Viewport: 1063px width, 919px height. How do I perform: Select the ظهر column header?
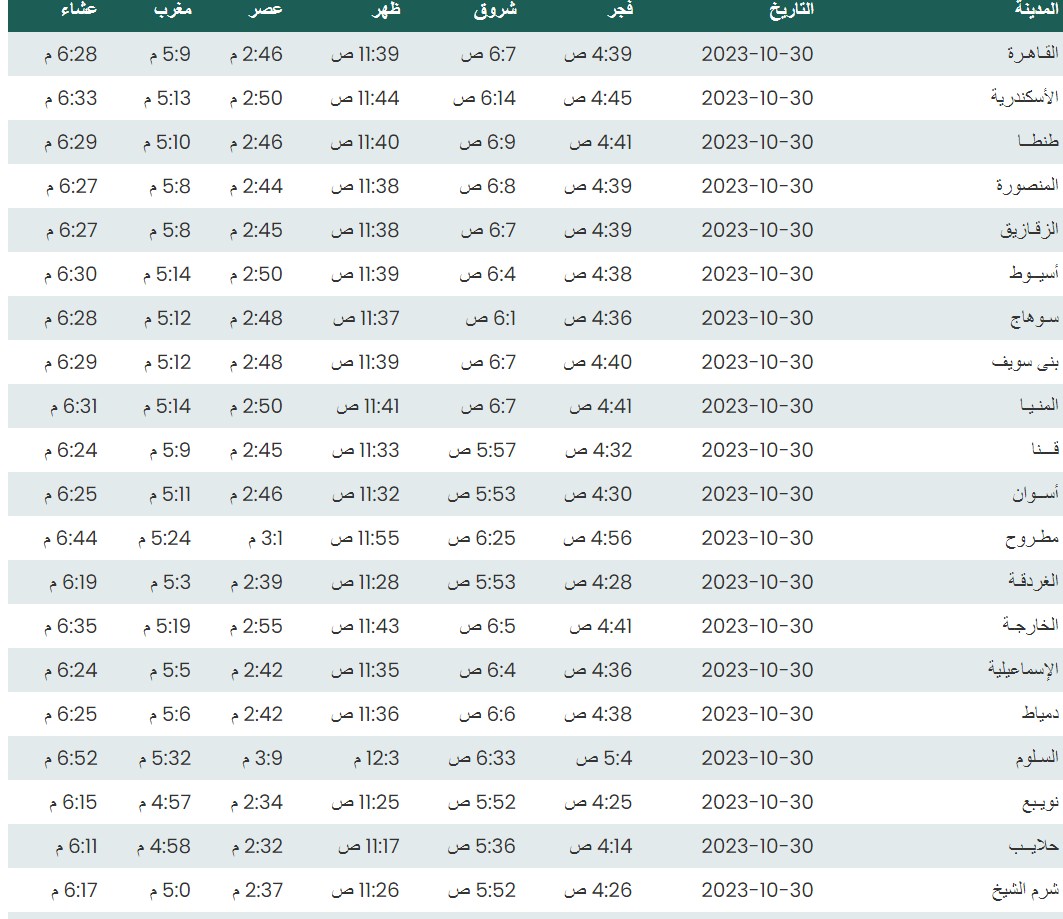[386, 9]
